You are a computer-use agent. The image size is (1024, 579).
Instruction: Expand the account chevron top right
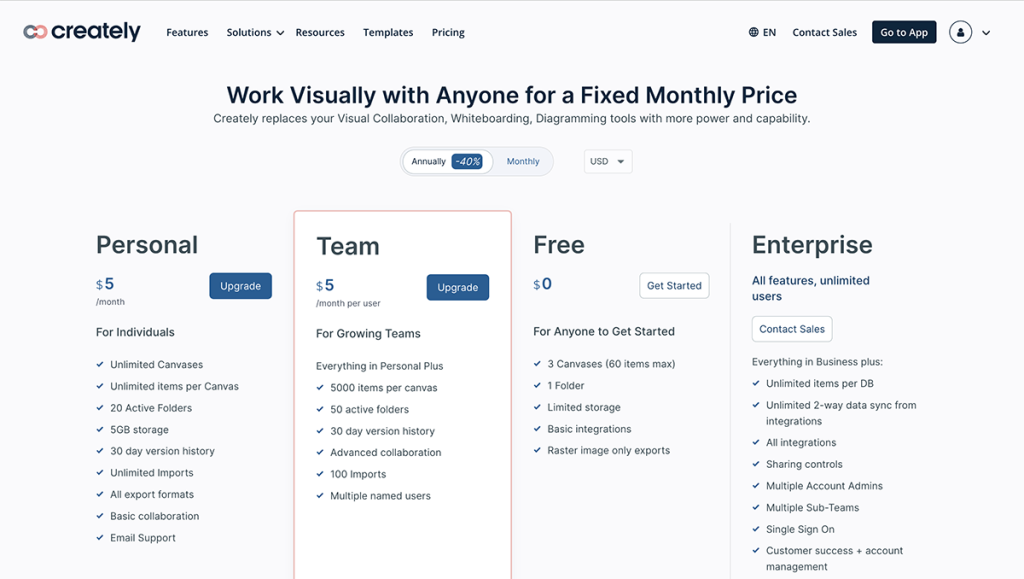click(986, 31)
